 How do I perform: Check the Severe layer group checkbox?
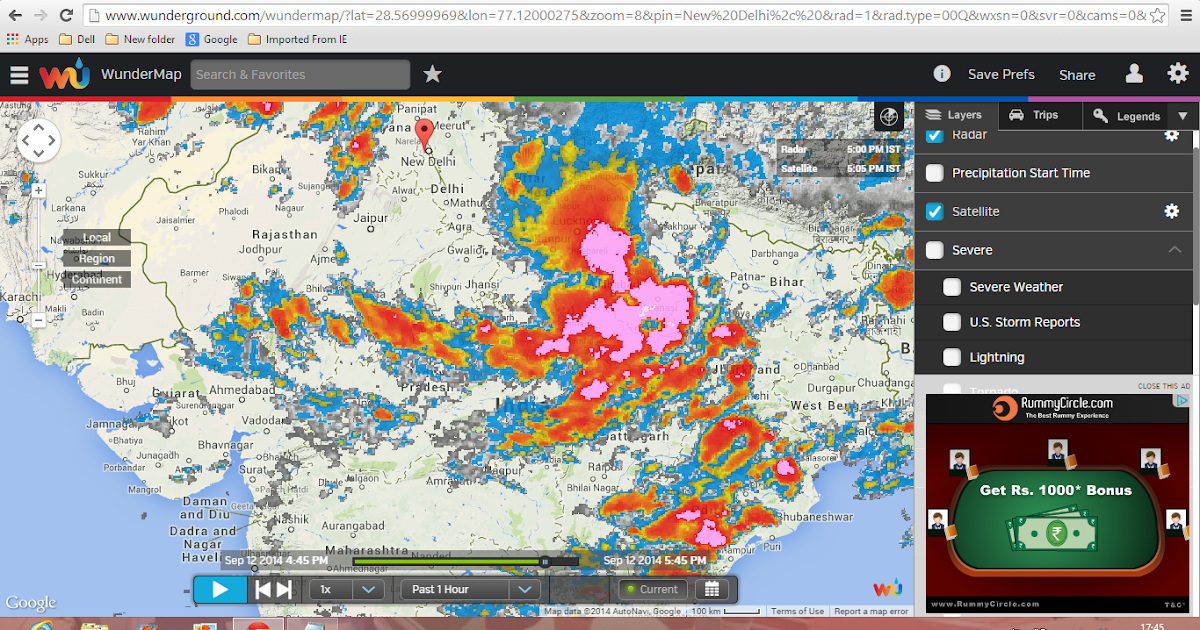tap(935, 250)
